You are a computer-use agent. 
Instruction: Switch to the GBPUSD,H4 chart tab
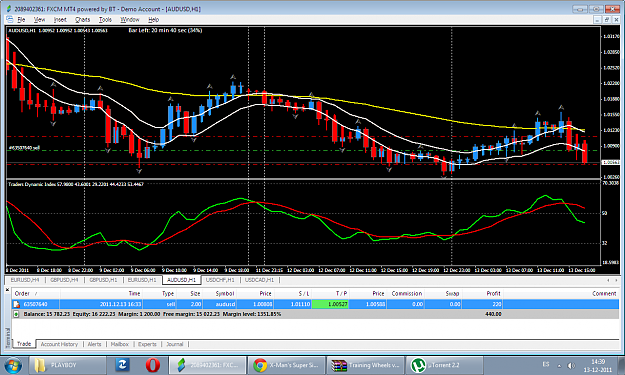(x=64, y=280)
